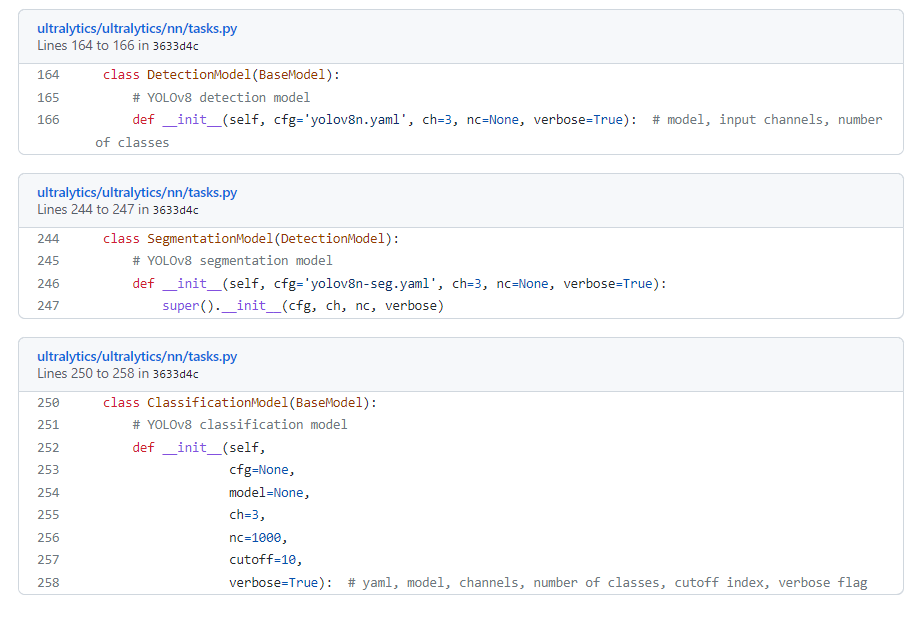The width and height of the screenshot is (916, 619).
Task: Click the nc=1000, parameter line
Action: coord(258,538)
